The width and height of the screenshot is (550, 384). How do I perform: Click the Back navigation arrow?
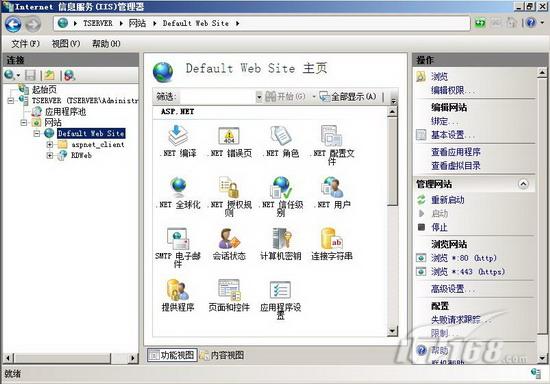coord(13,24)
